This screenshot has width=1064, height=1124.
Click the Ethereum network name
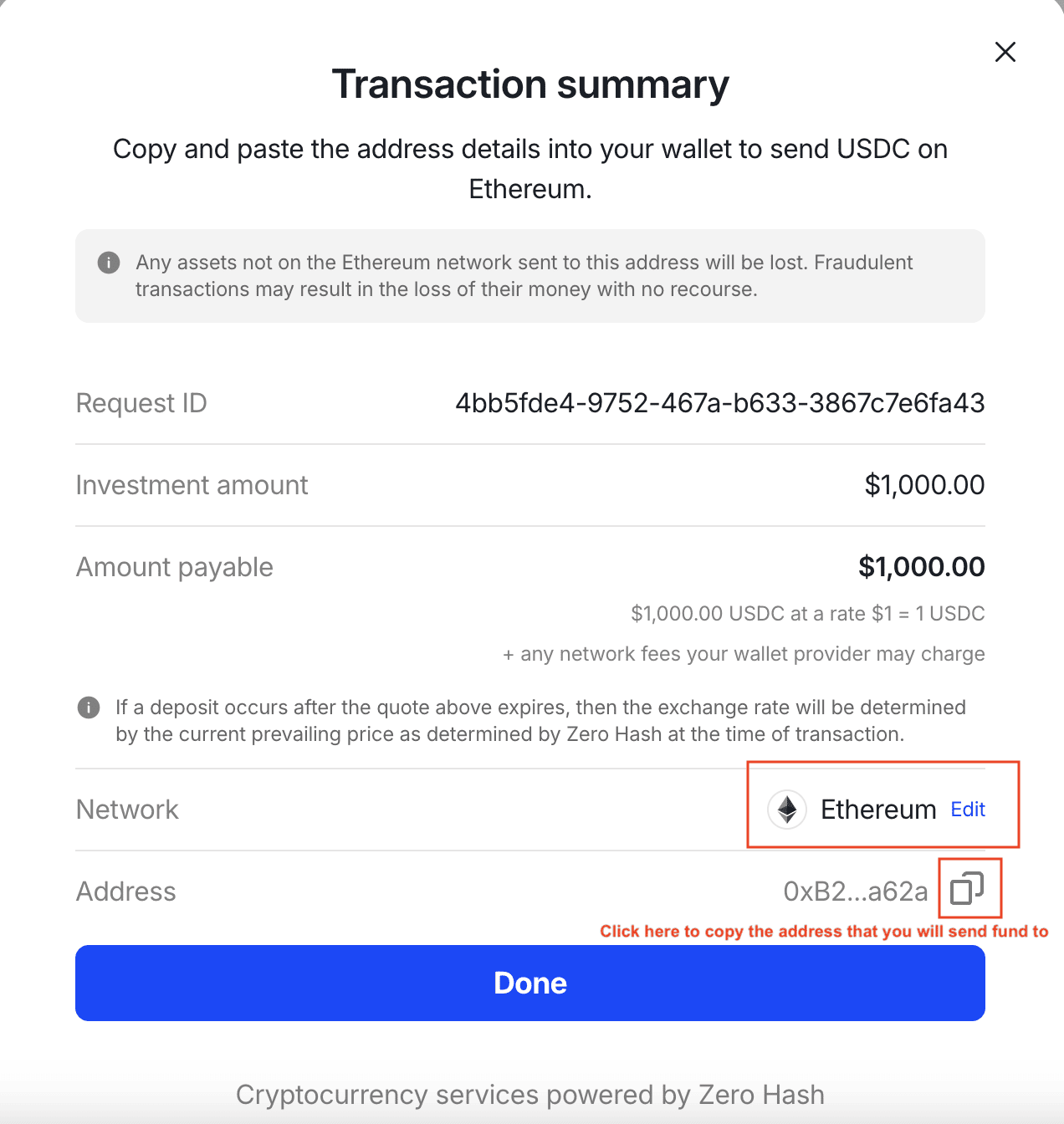click(878, 810)
